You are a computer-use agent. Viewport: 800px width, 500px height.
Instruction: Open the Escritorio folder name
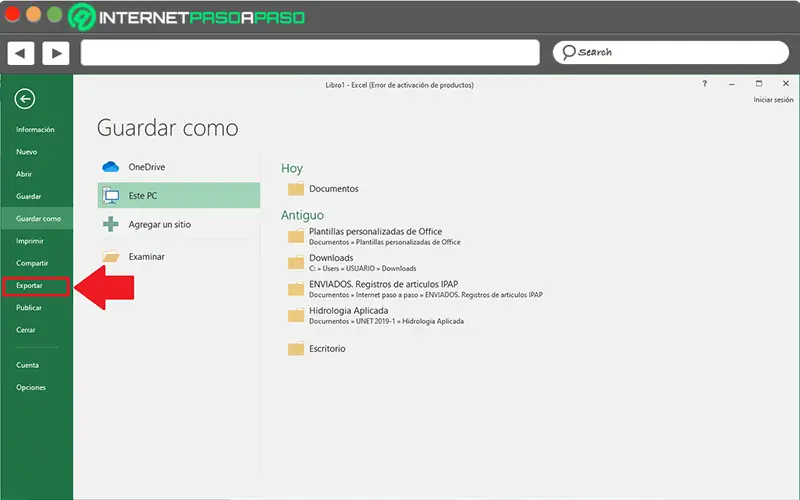327,349
